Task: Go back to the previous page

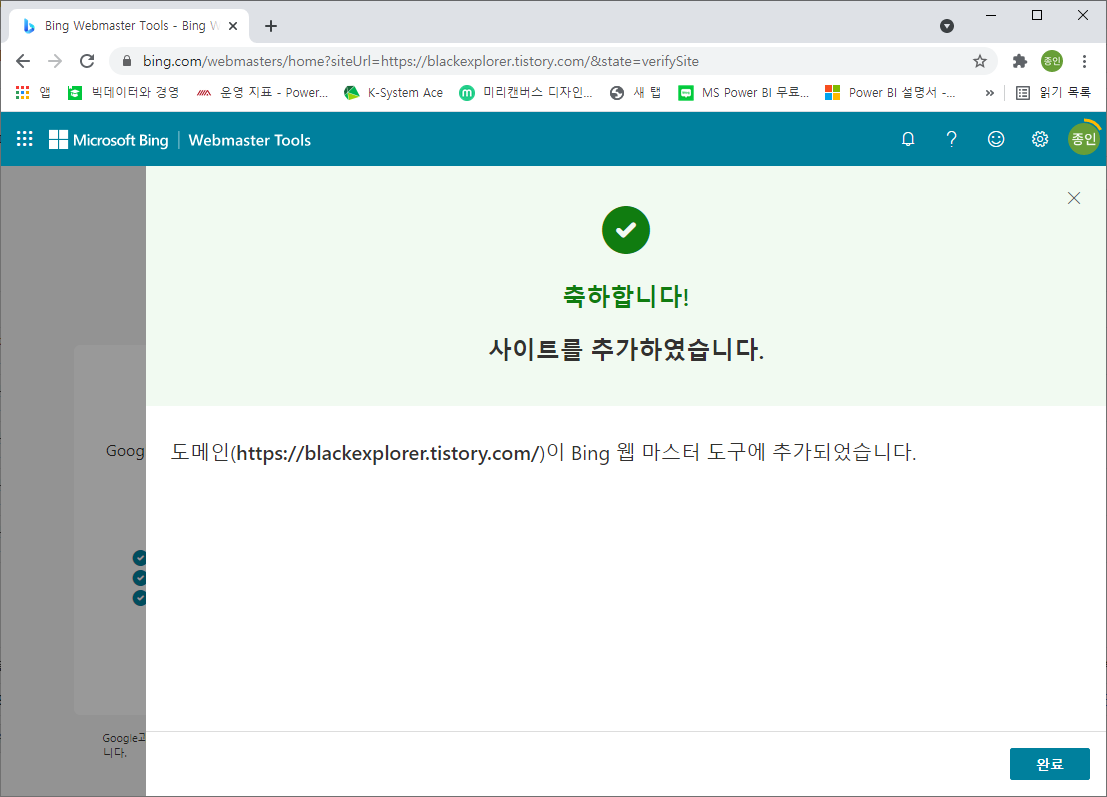Action: (x=23, y=61)
